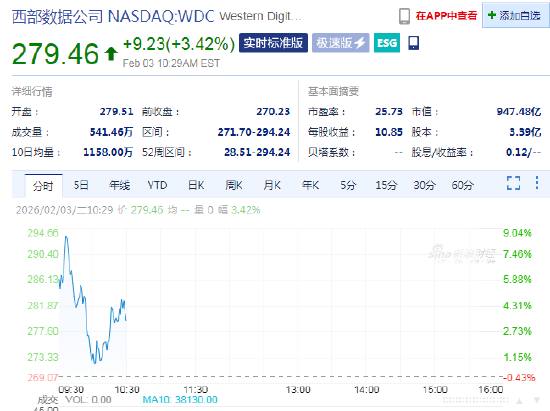Click the 9.04% percentage axis label
The width and height of the screenshot is (550, 411).
pyautogui.click(x=517, y=233)
